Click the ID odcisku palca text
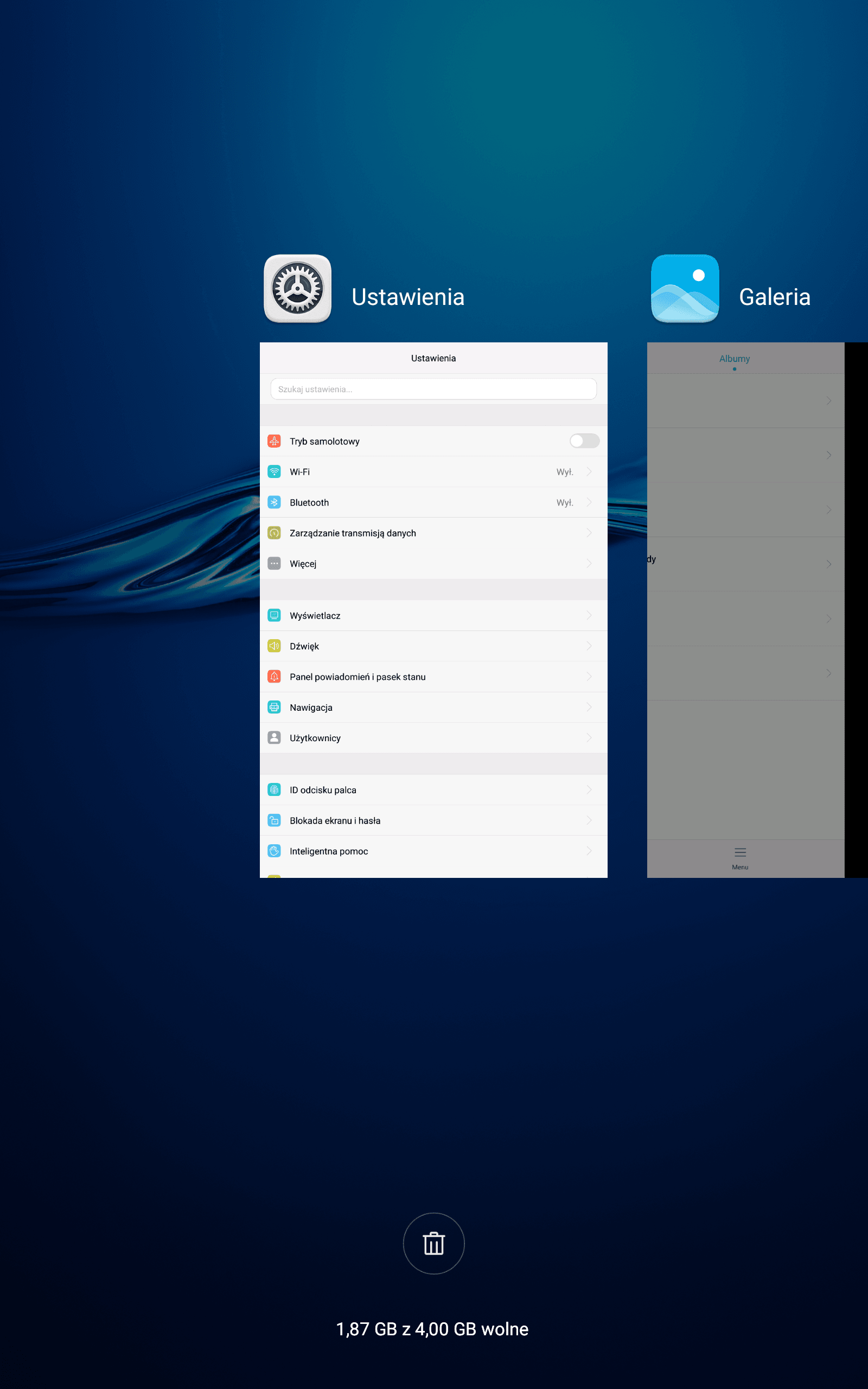Image resolution: width=868 pixels, height=1389 pixels. pos(323,791)
